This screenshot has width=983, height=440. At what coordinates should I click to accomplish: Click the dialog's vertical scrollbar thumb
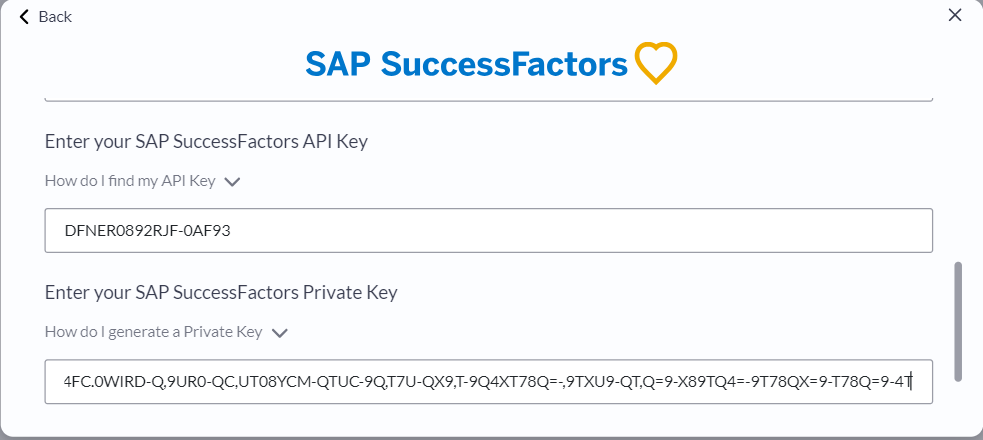[x=957, y=322]
